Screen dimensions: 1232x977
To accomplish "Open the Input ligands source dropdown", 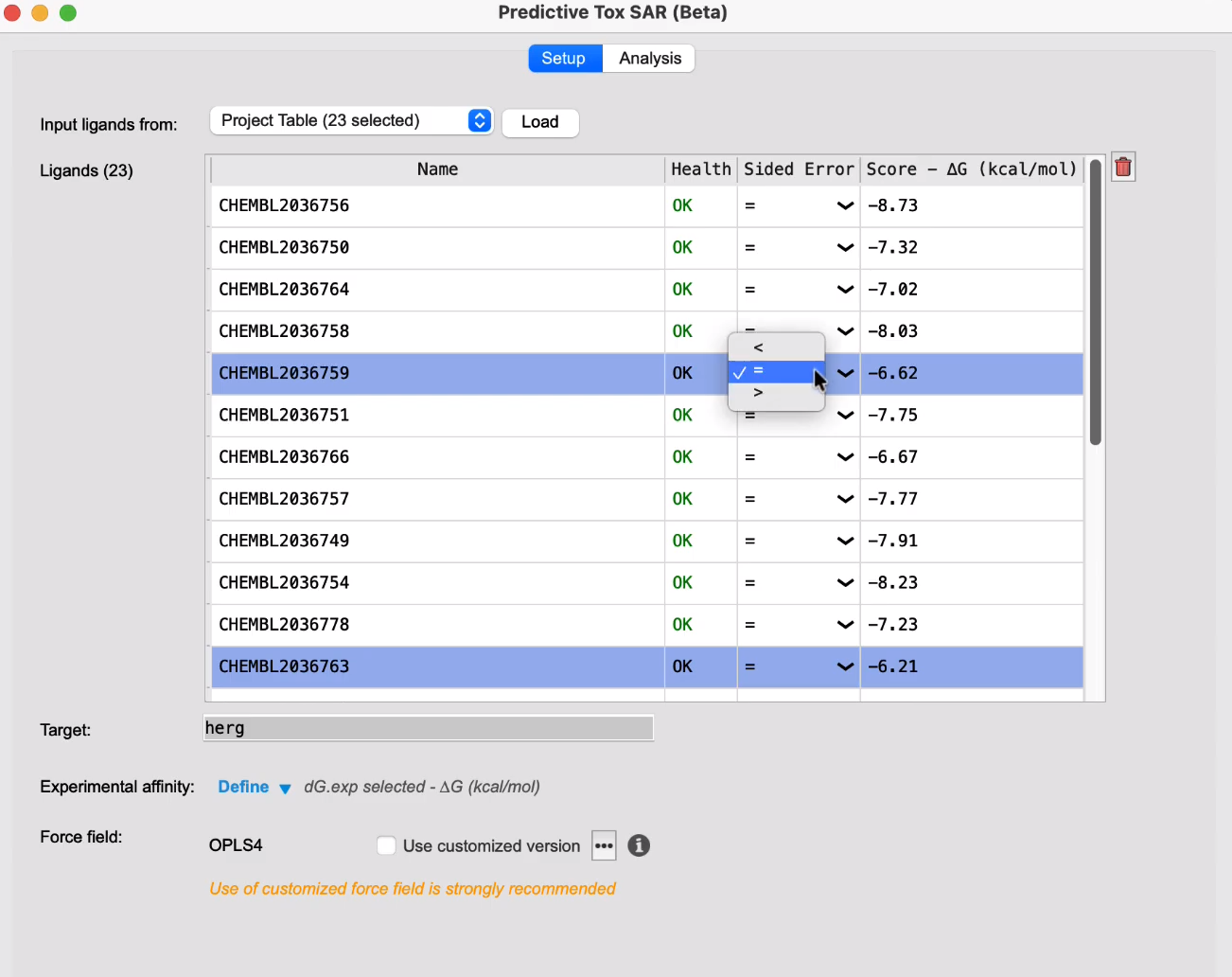I will tap(351, 121).
